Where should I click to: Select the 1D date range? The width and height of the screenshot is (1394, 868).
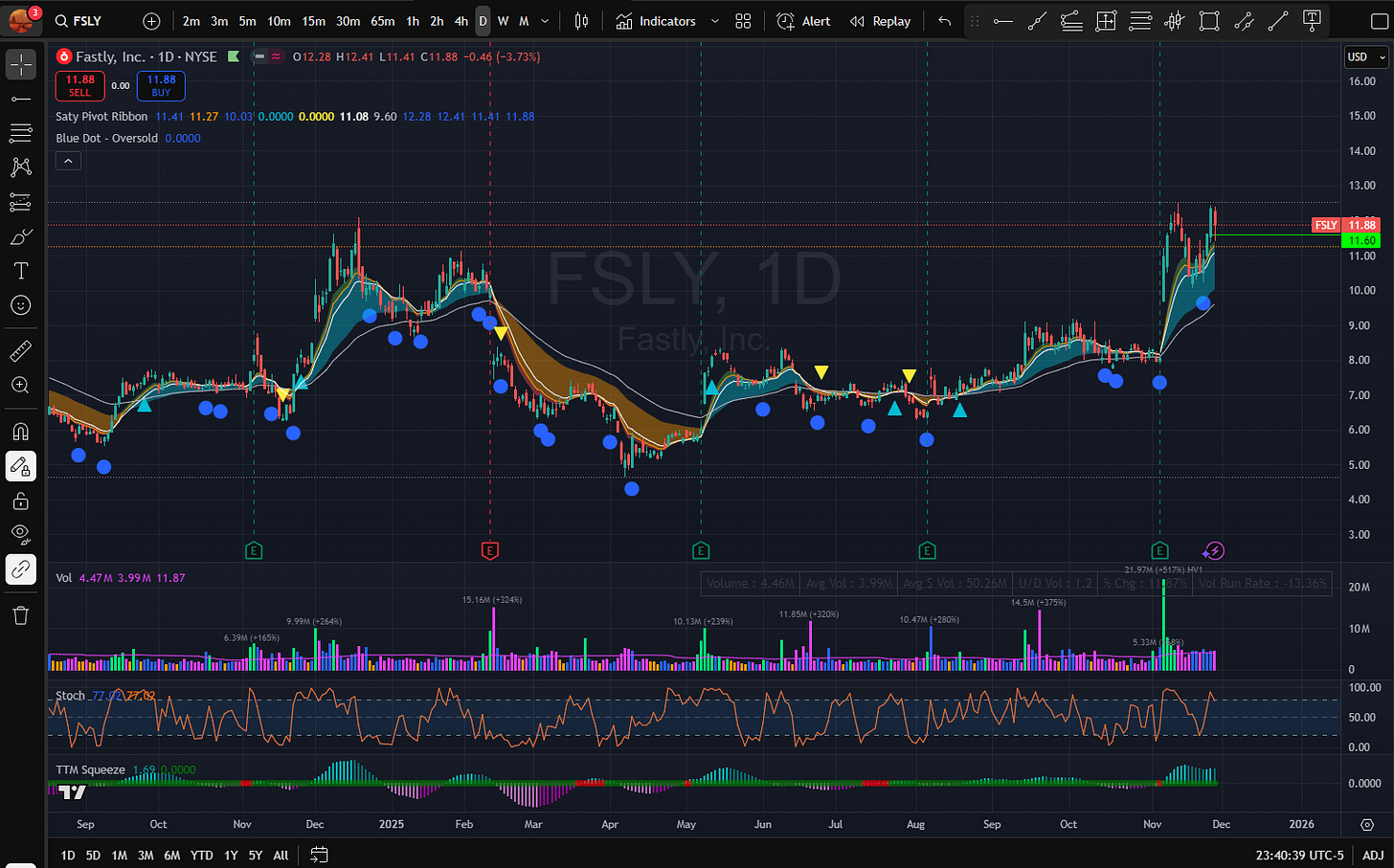pyautogui.click(x=68, y=856)
